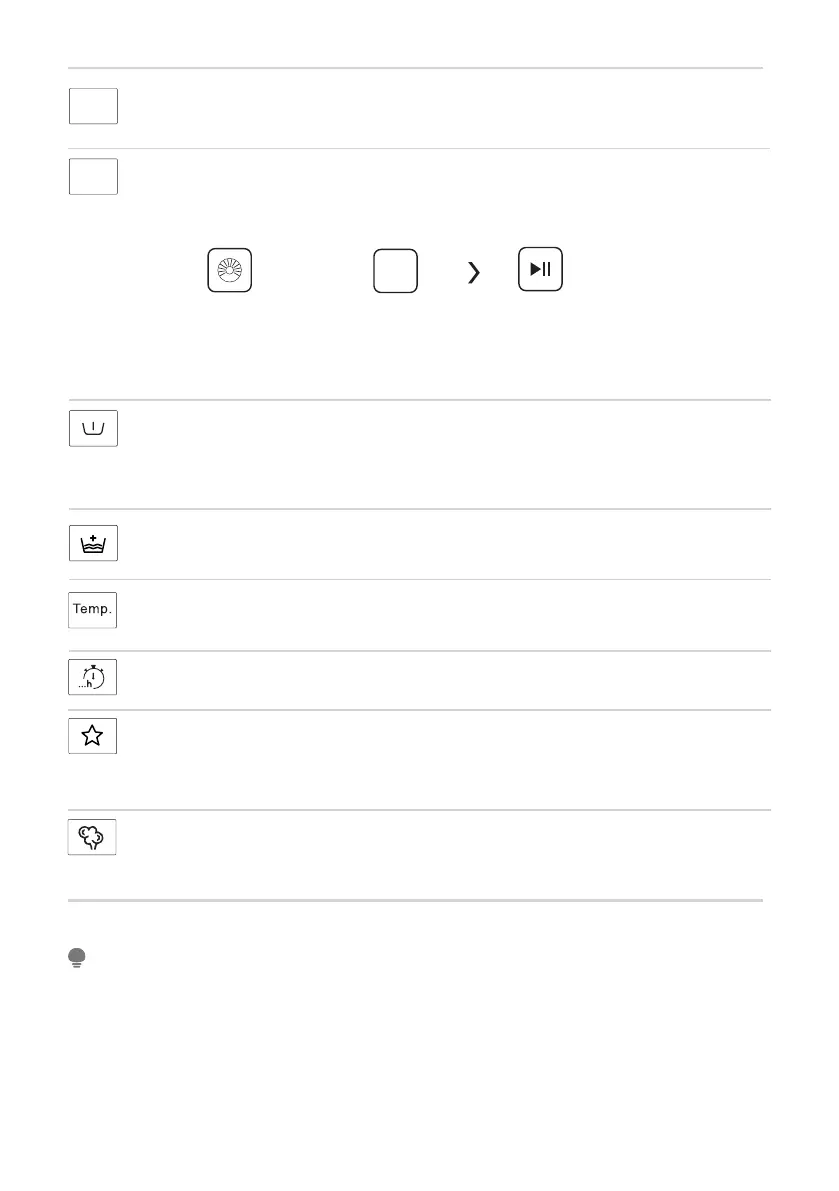Click the right-pointing chevron arrow

tap(474, 271)
